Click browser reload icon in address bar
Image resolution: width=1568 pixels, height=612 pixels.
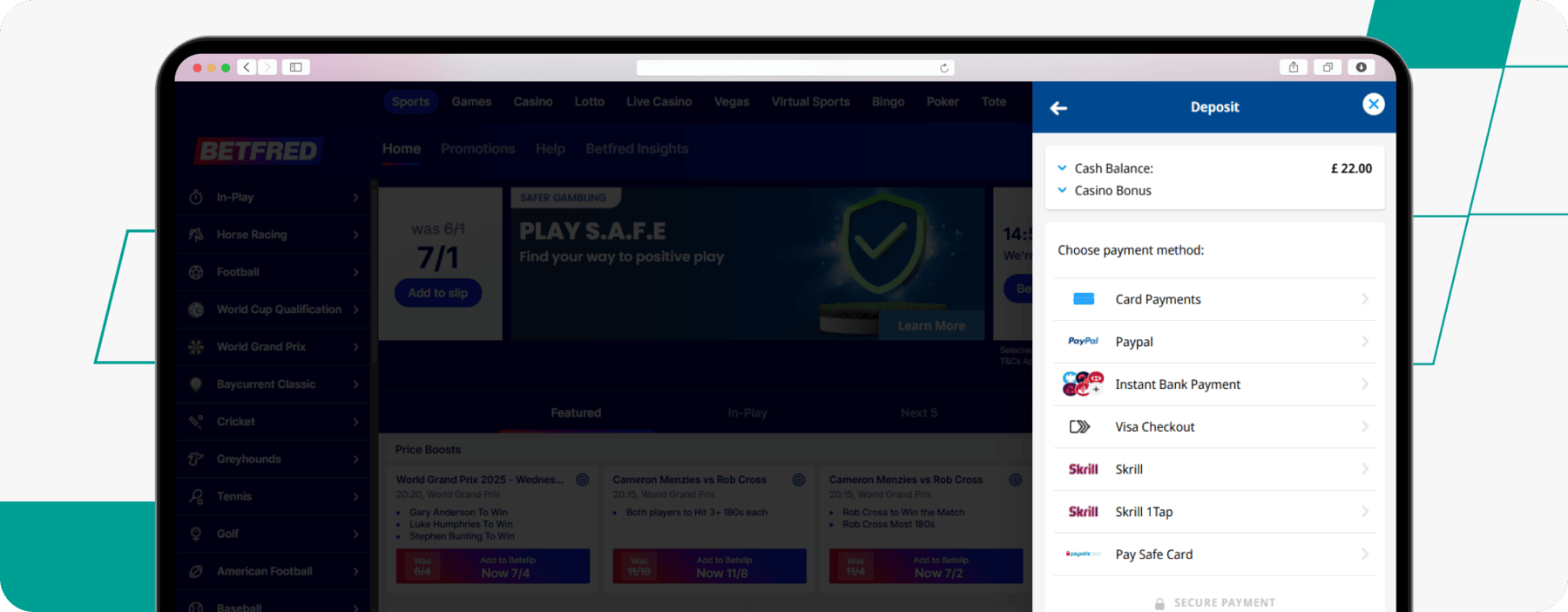click(943, 68)
